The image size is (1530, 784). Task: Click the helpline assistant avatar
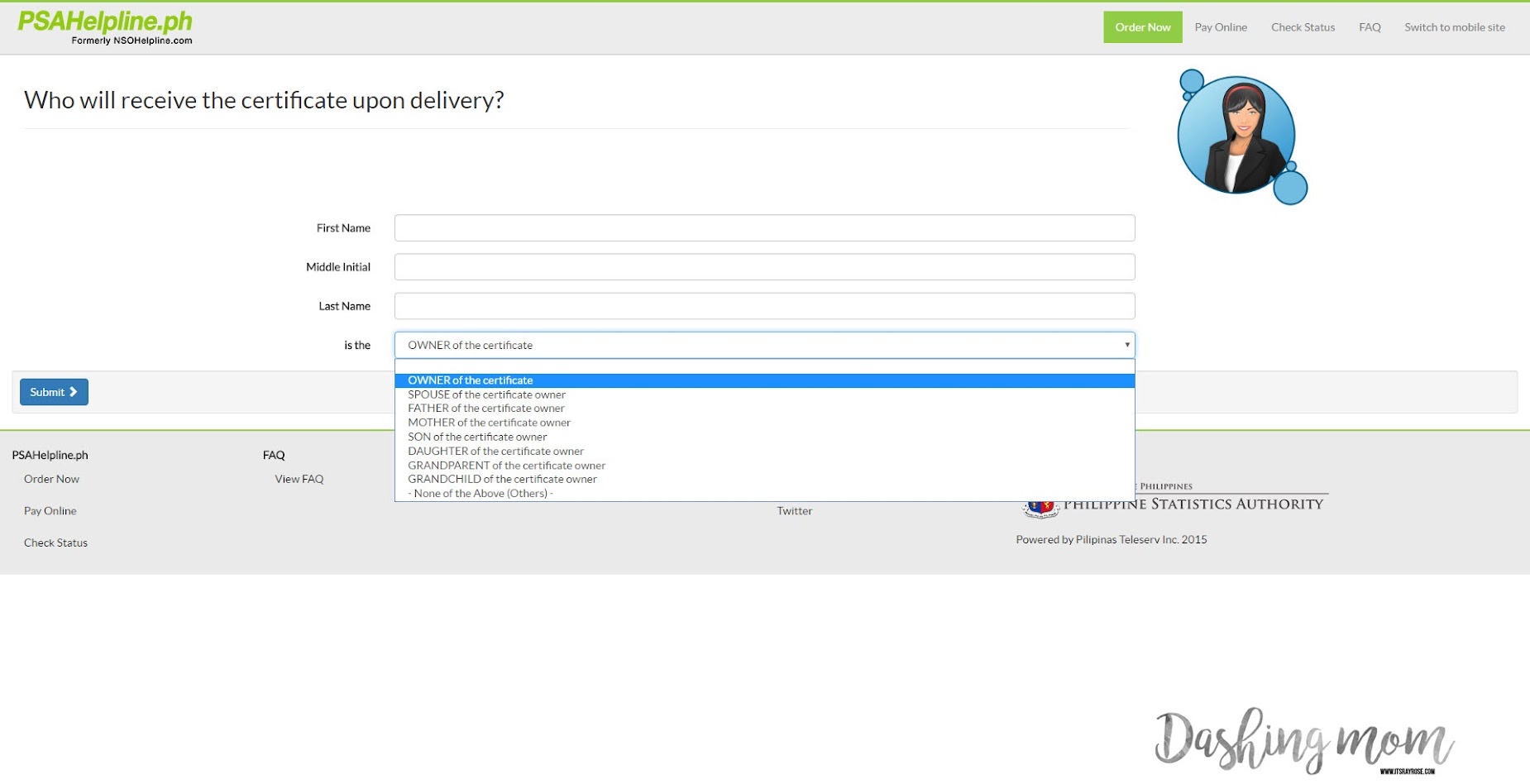click(1241, 136)
